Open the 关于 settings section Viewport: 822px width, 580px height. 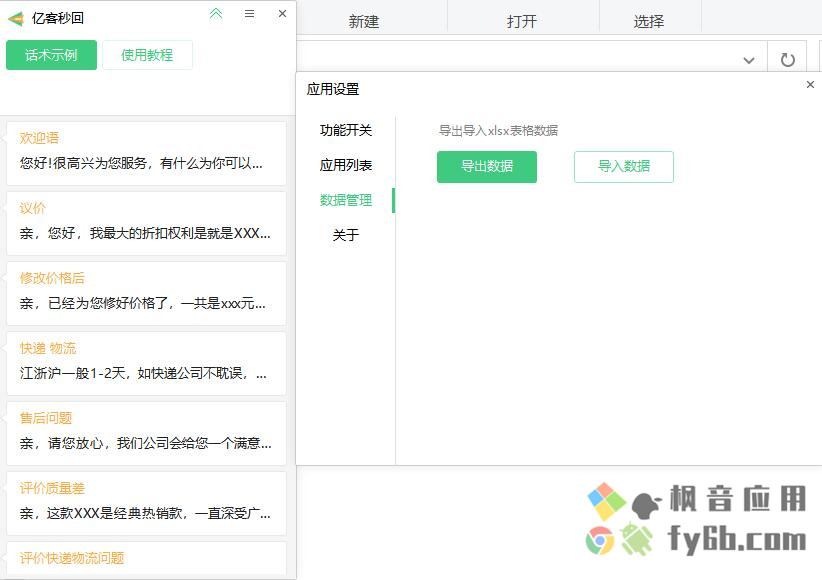click(346, 235)
